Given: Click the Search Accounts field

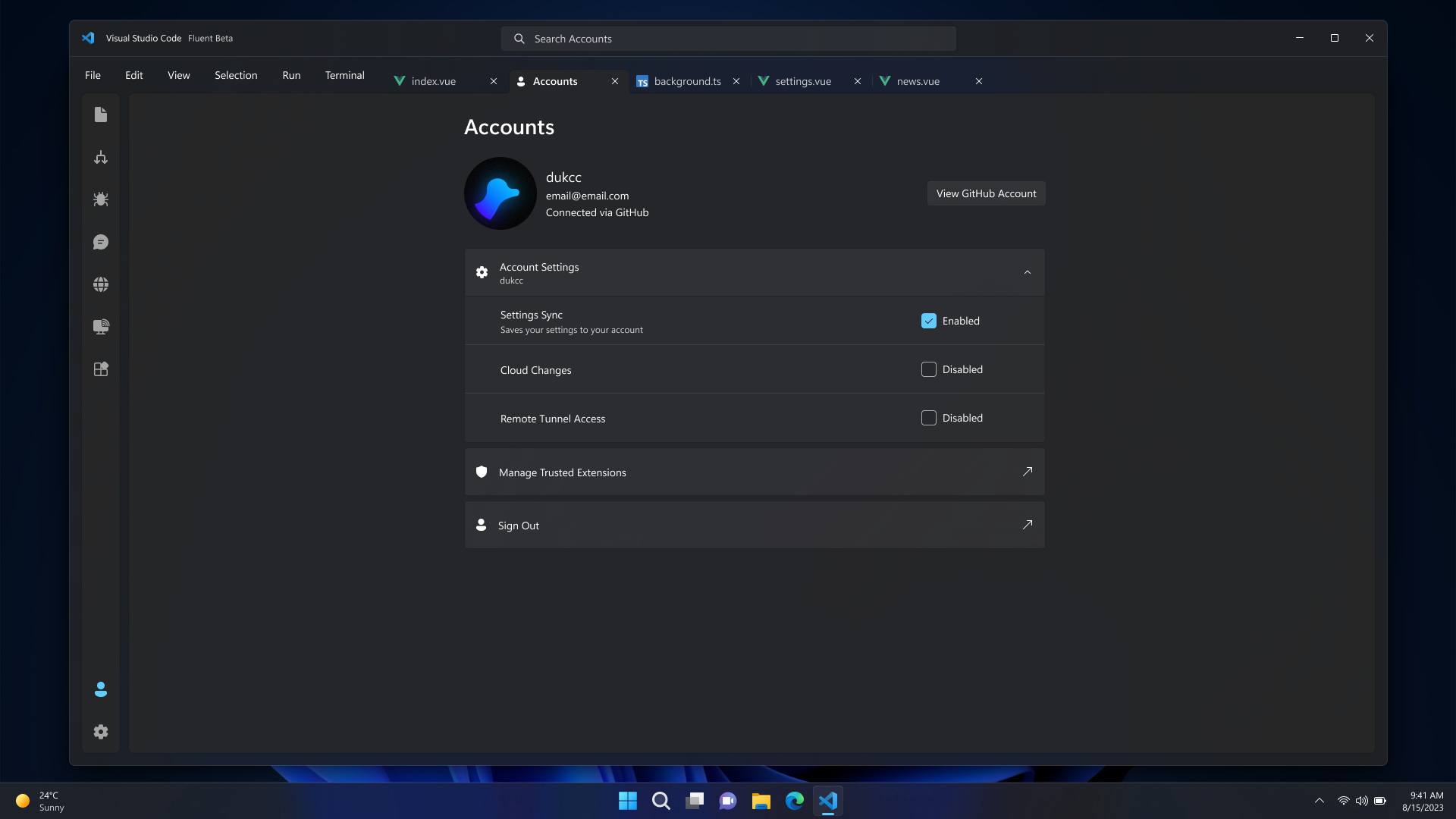Looking at the screenshot, I should tap(728, 39).
